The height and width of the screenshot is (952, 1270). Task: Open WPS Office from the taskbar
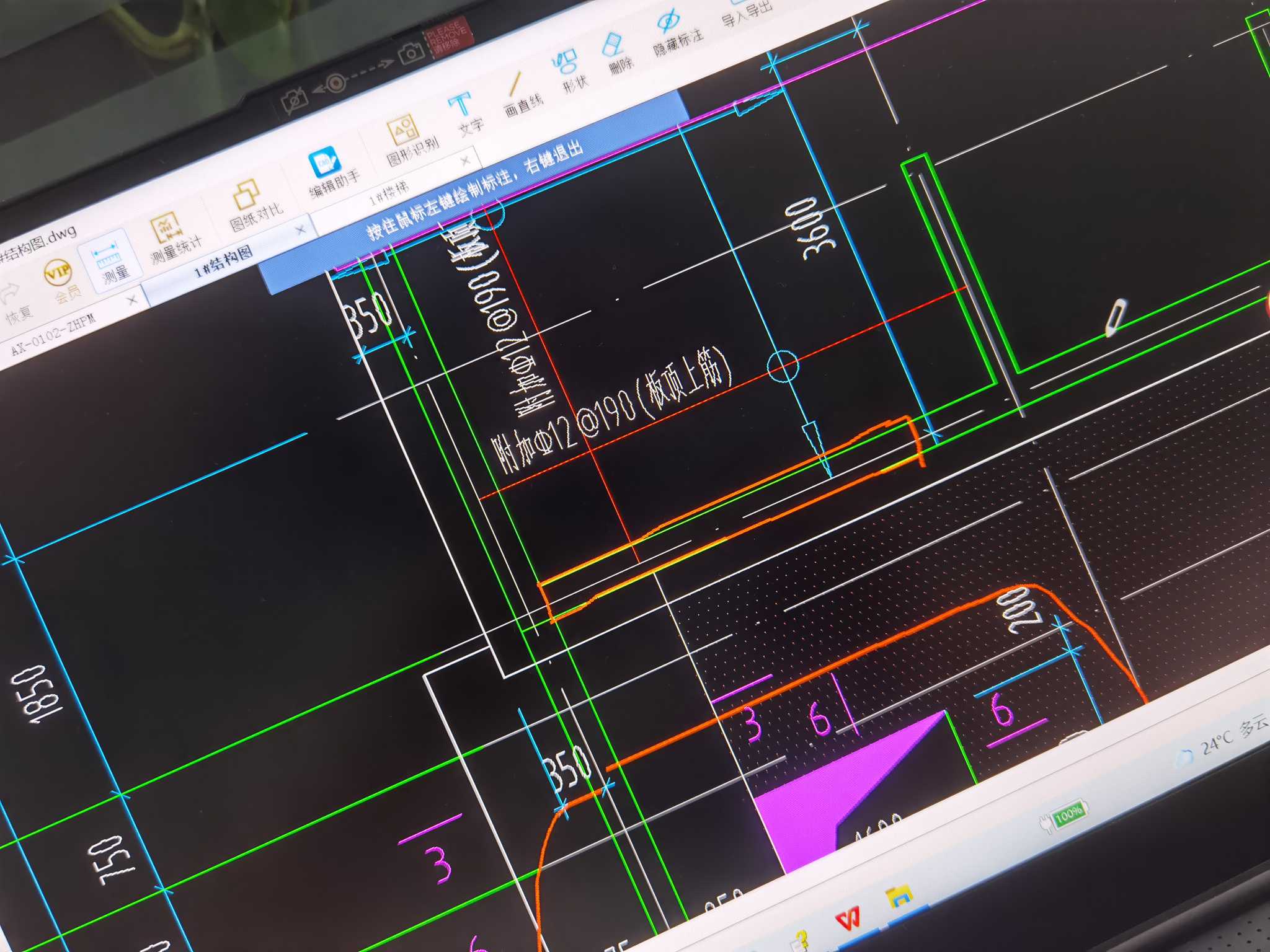click(849, 919)
